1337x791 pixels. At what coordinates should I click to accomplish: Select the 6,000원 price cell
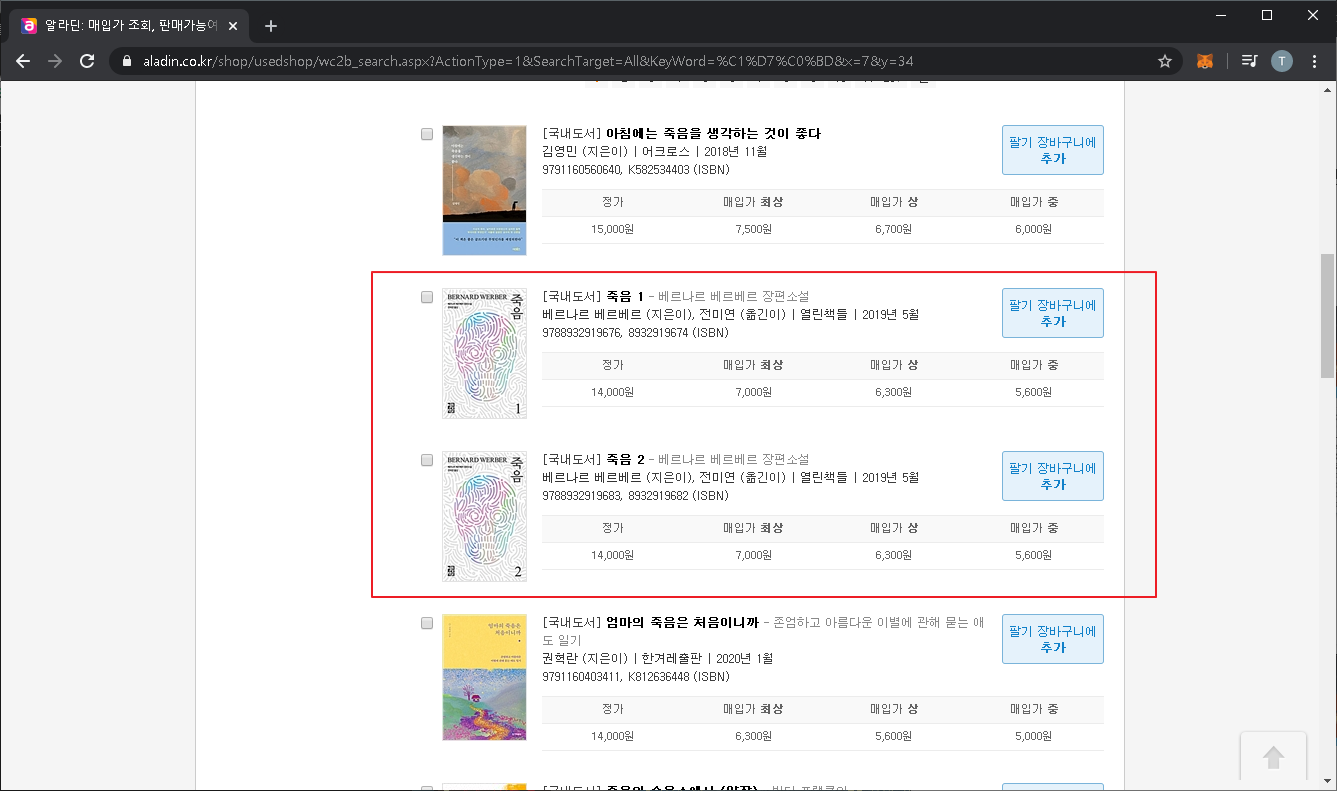(1033, 229)
